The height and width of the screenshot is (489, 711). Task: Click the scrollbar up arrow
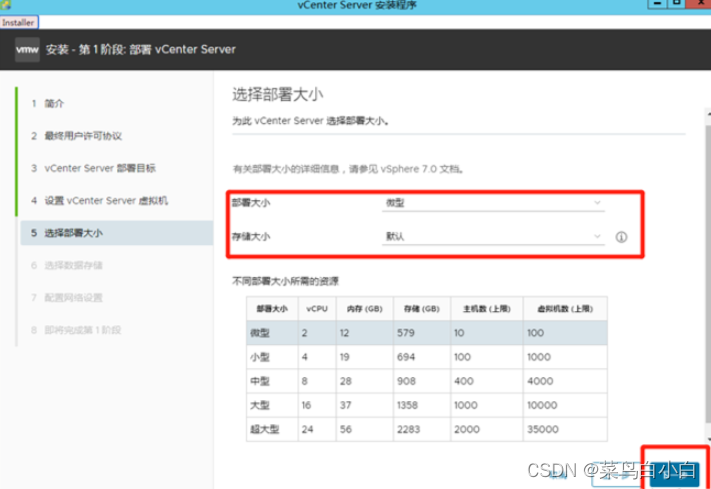coord(708,115)
